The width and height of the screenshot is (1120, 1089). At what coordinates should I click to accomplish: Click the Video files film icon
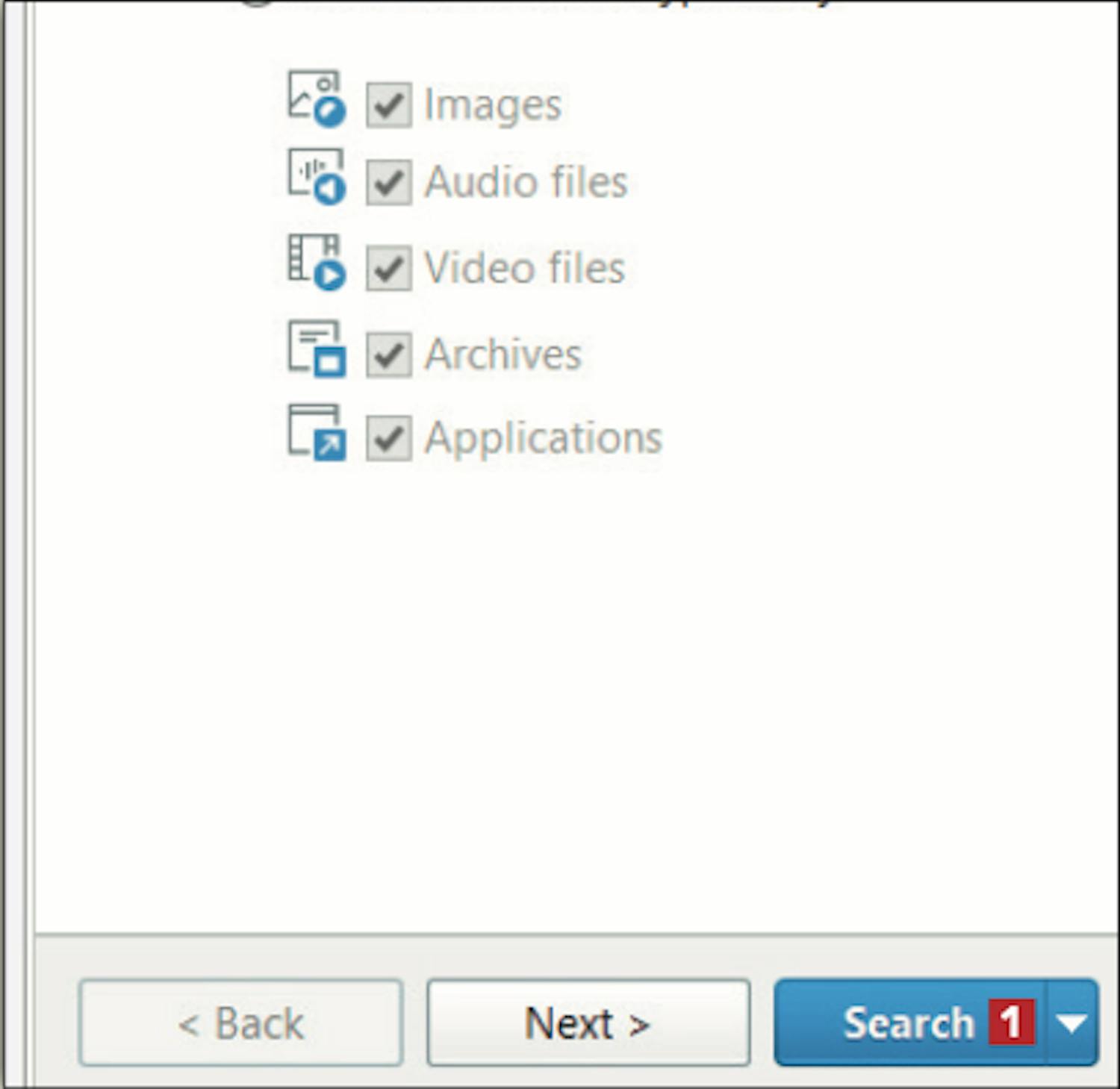tap(317, 262)
